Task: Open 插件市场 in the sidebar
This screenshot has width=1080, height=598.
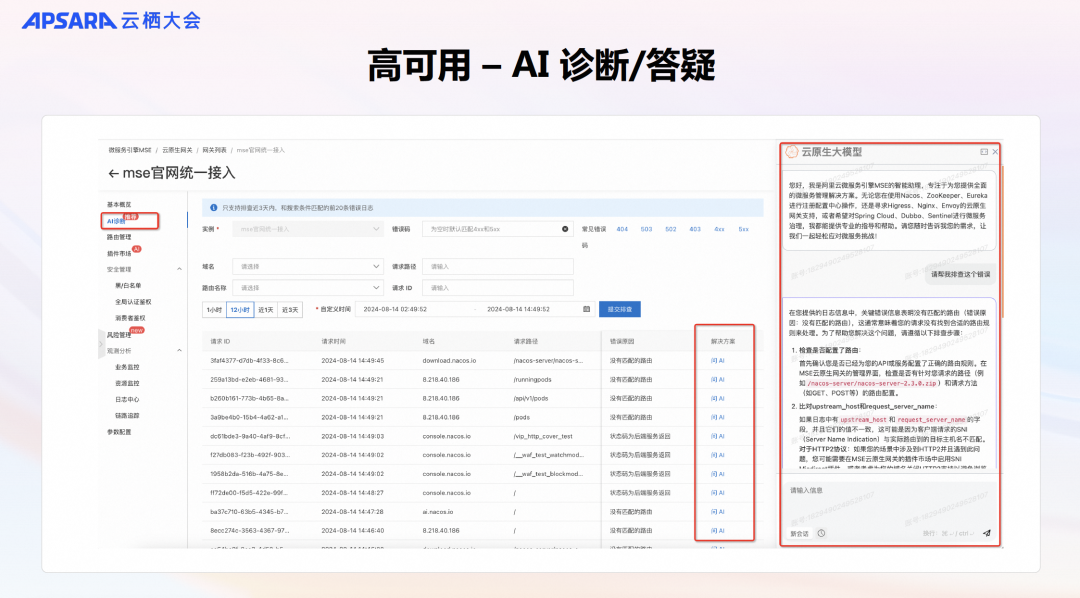Action: [119, 254]
